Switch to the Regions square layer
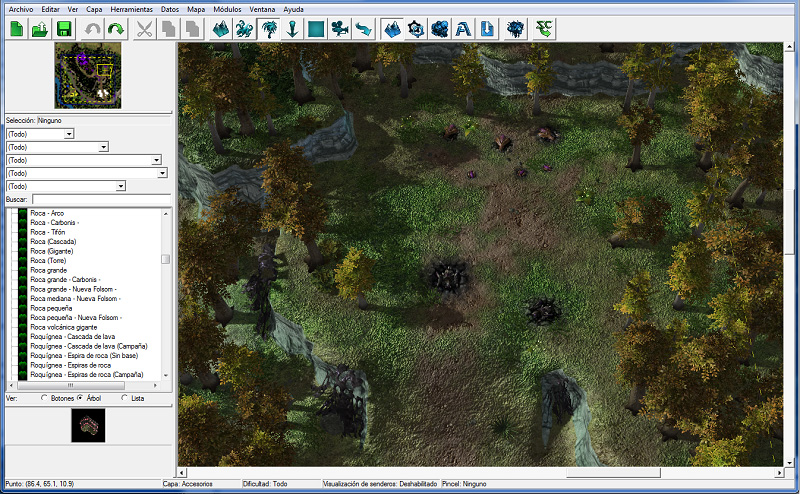Screen dimensions: 800x494 point(316,29)
